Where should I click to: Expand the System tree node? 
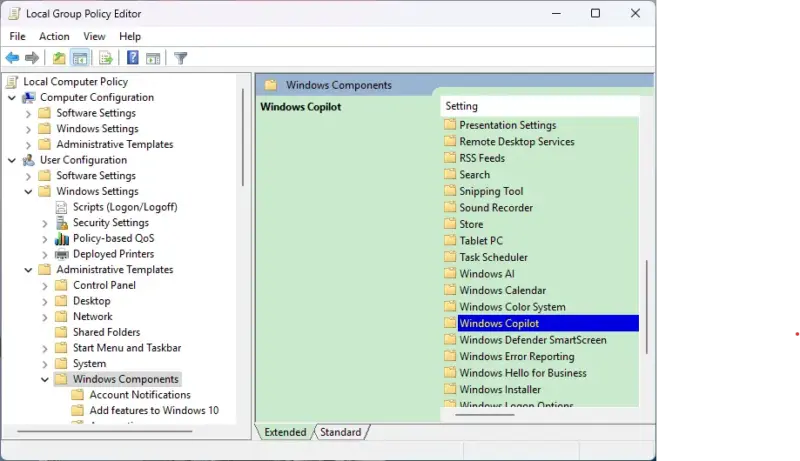coord(45,364)
